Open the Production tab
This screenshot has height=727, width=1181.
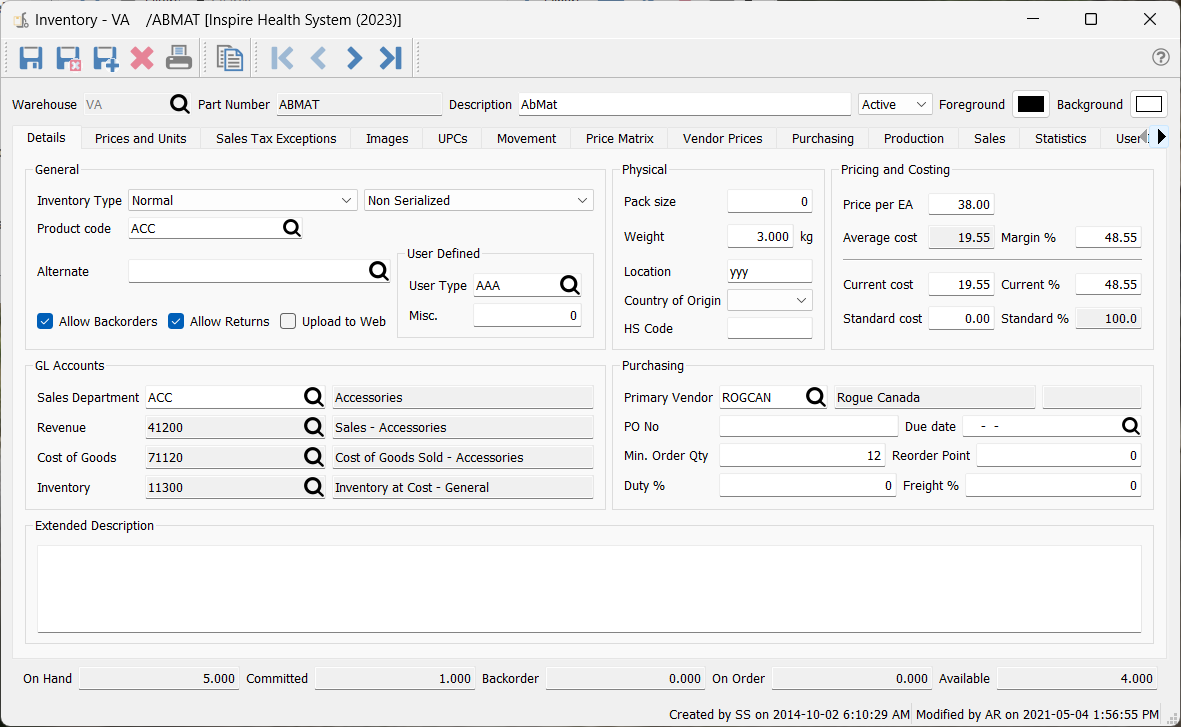tap(914, 139)
